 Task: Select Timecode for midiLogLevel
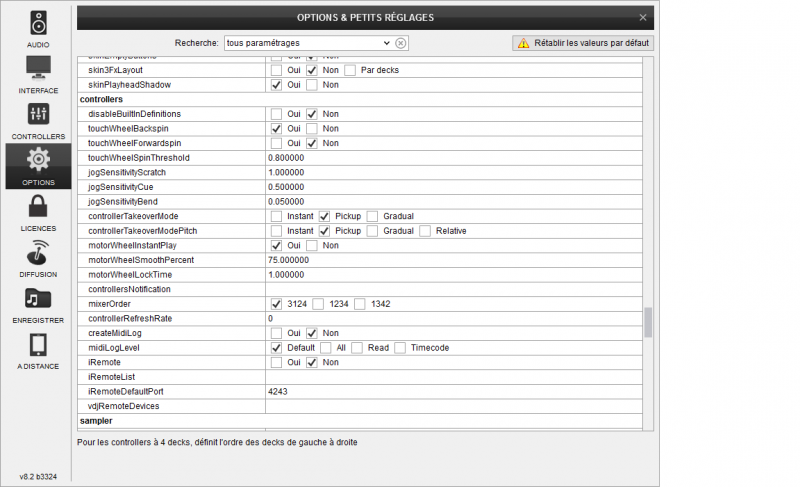400,348
